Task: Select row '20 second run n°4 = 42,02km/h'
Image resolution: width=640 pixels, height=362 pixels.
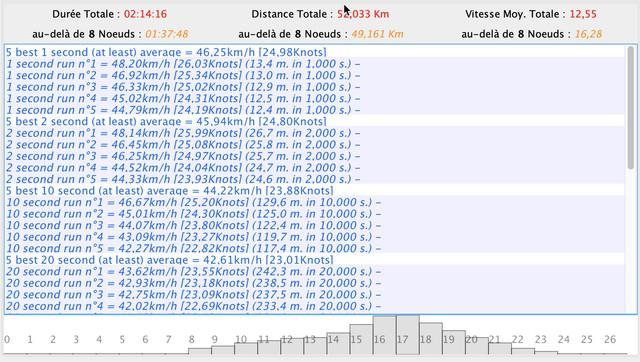Action: [315, 306]
